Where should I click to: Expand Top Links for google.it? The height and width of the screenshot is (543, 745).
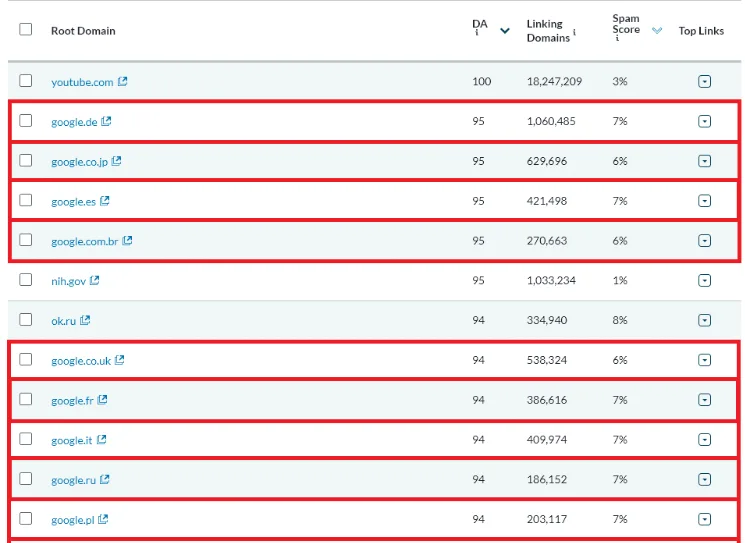[x=705, y=440]
